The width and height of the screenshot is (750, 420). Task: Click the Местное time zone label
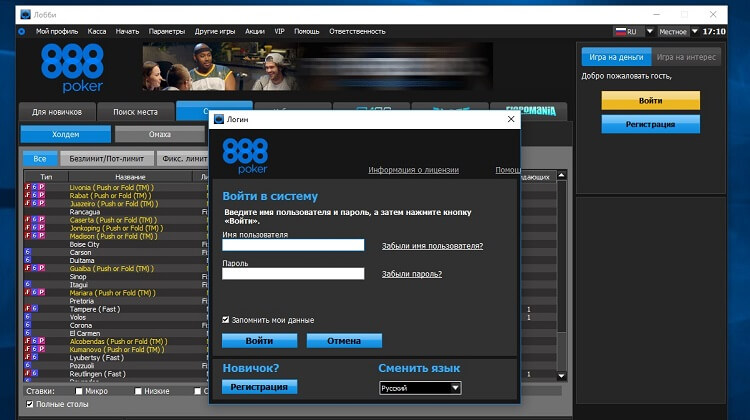[x=673, y=32]
